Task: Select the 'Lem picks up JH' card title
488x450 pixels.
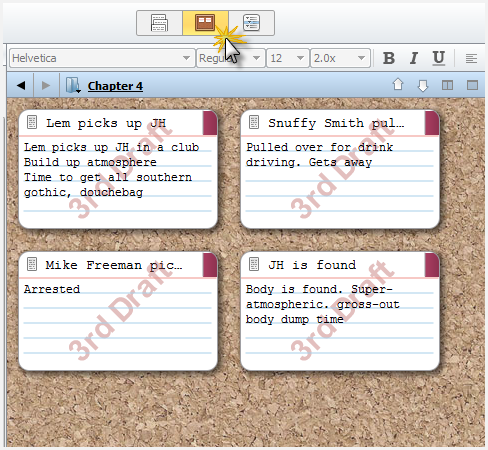Action: click(x=106, y=123)
